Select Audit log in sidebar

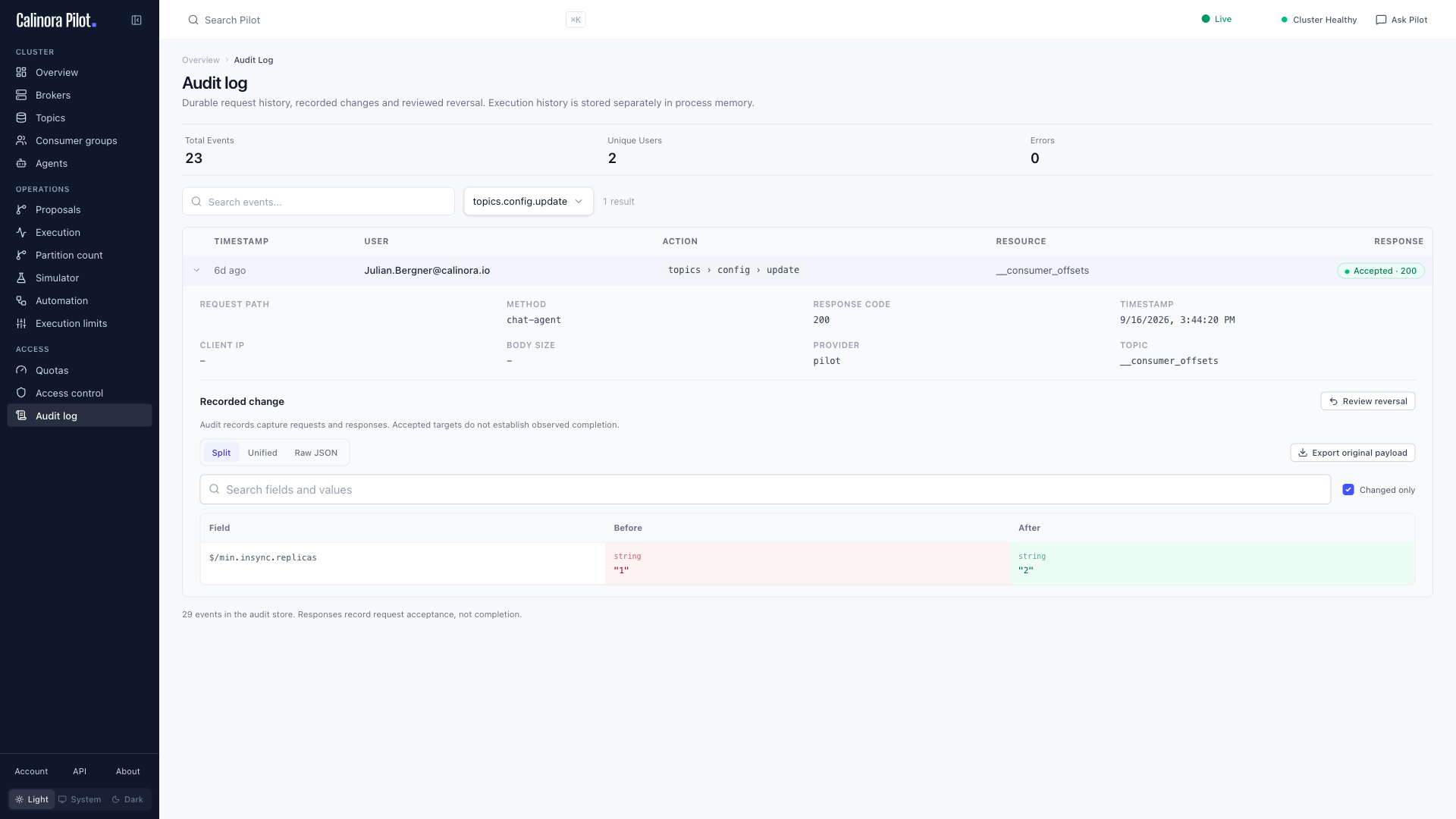(80, 416)
